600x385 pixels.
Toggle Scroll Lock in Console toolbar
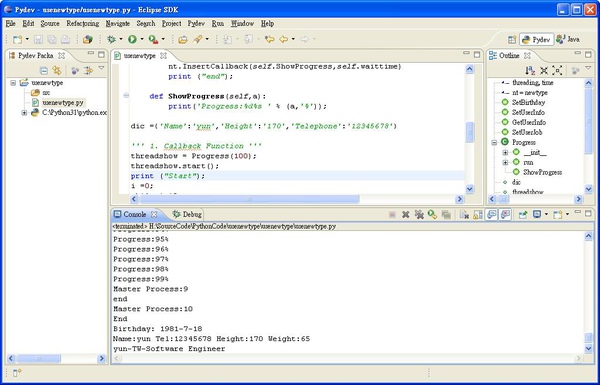click(478, 215)
